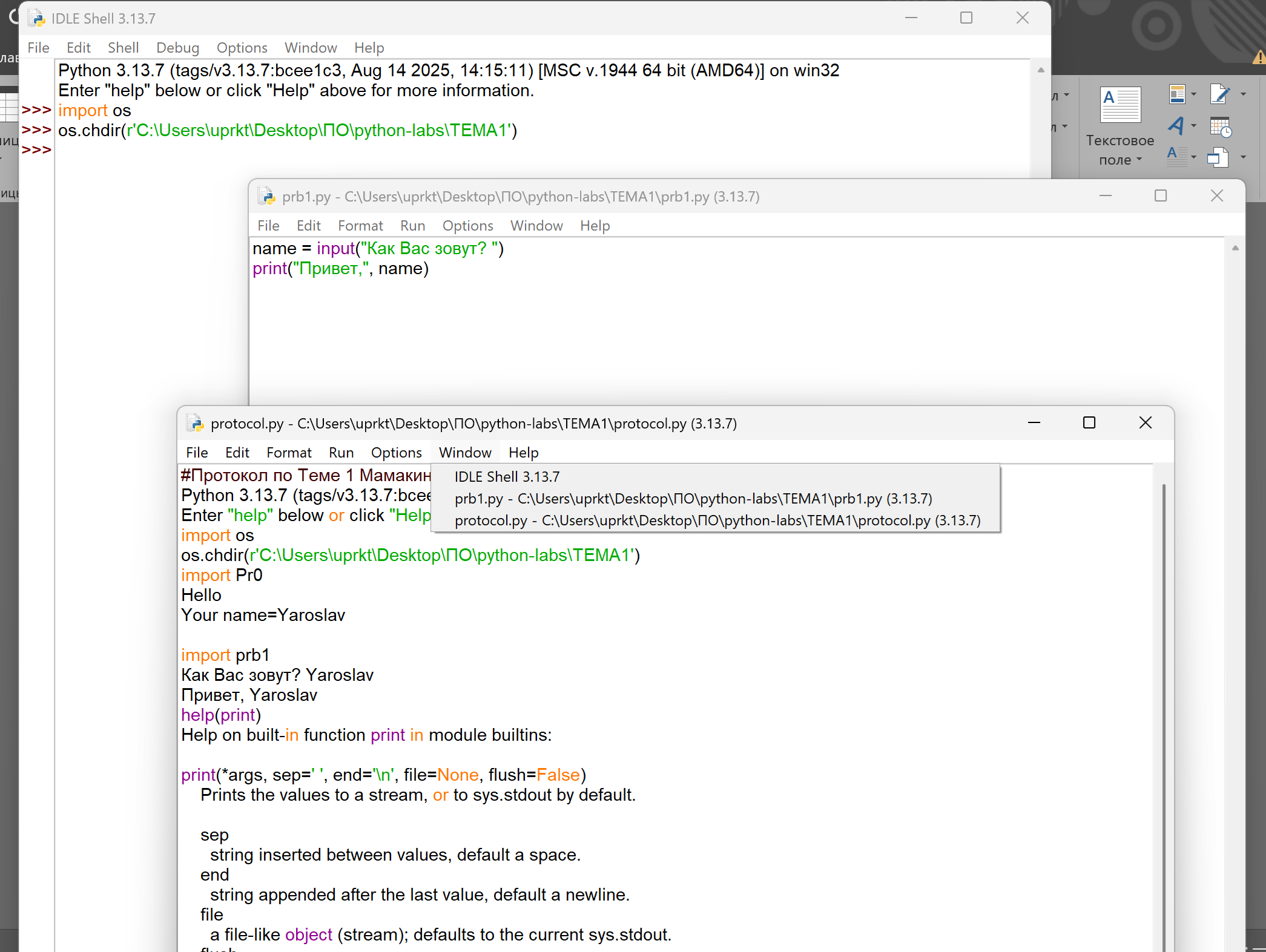Click the WordArt slanted A icon
This screenshot has height=952, width=1266.
click(1176, 126)
